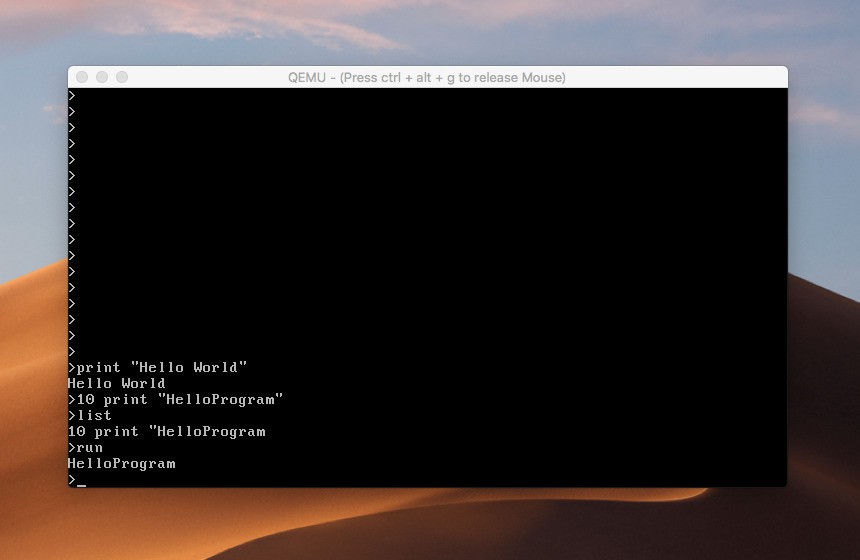Click the "run" command text
Image resolution: width=860 pixels, height=560 pixels.
point(90,447)
